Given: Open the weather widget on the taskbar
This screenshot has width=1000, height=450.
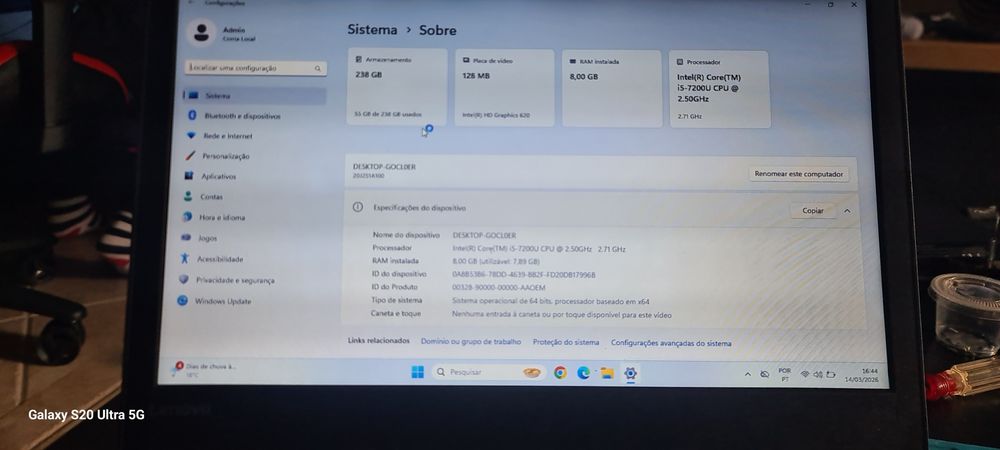Looking at the screenshot, I should tap(205, 370).
